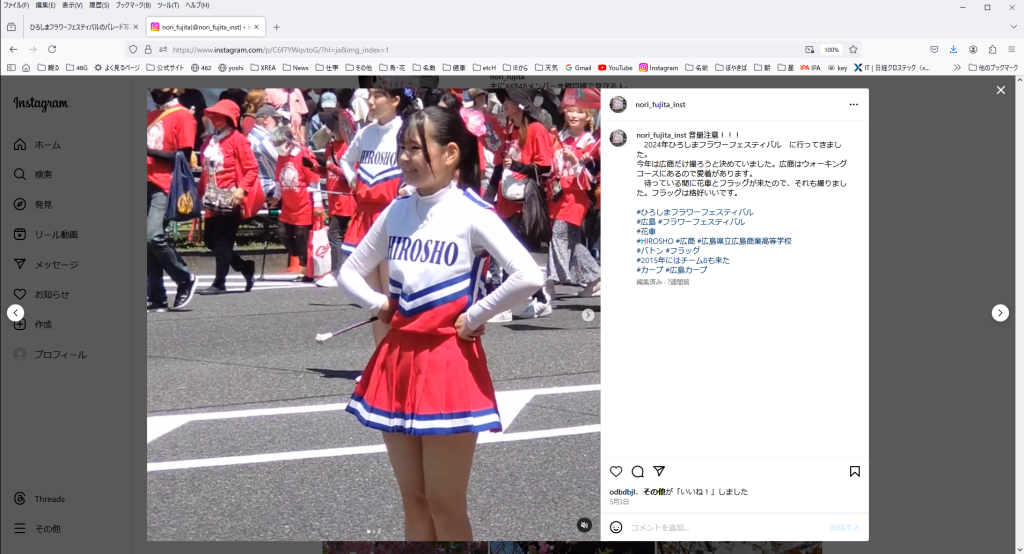Open the その他 (More) menu in sidebar

(37, 529)
